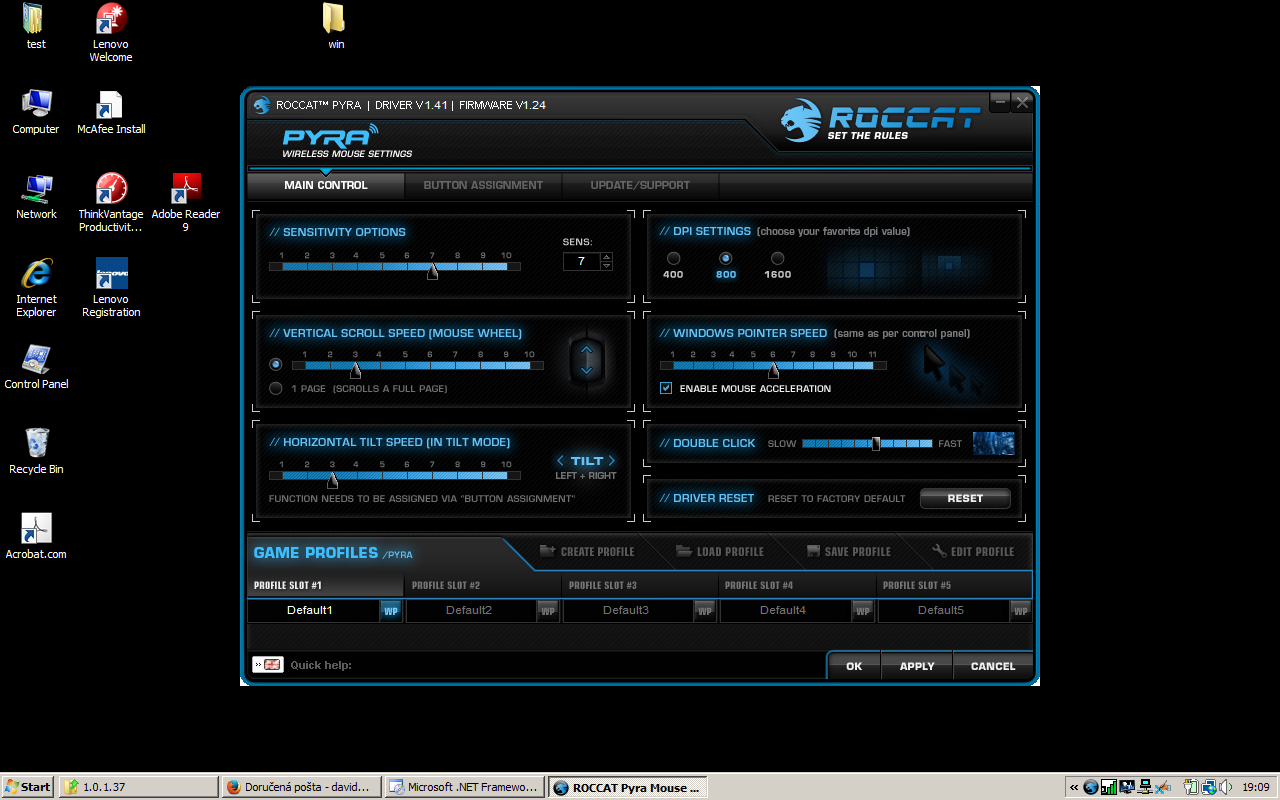Click the TILT right arrow
Screen dimensions: 1280x800
tap(612, 461)
